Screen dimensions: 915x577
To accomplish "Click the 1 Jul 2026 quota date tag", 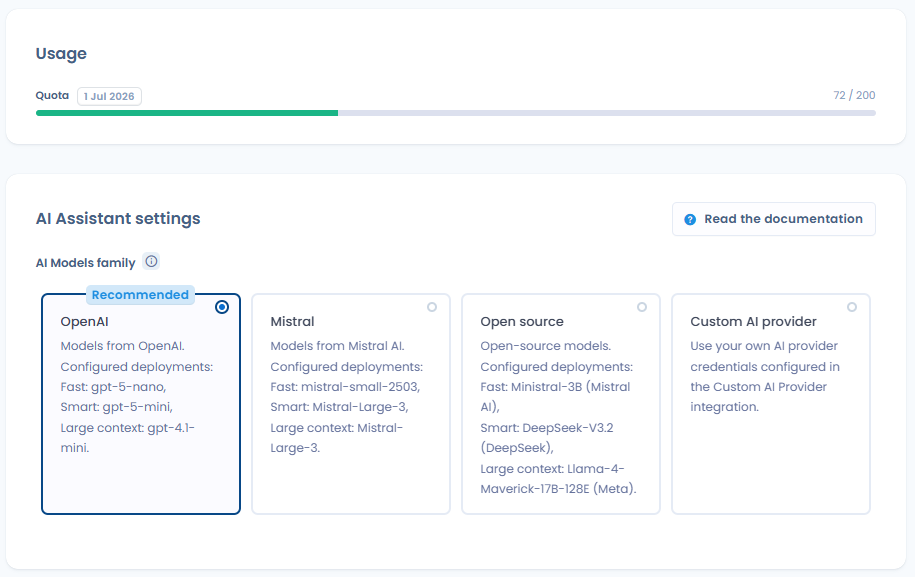I will [x=109, y=96].
